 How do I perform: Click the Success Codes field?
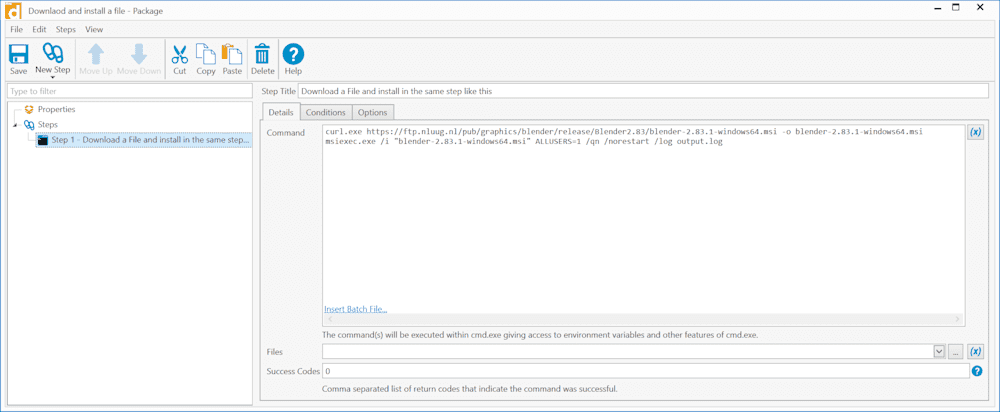[645, 371]
